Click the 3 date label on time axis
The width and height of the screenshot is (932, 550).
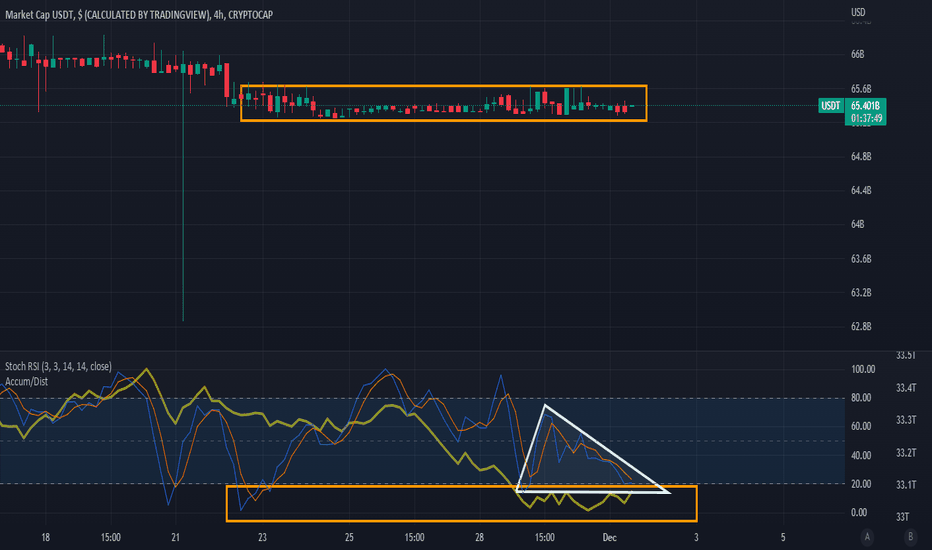click(x=696, y=538)
